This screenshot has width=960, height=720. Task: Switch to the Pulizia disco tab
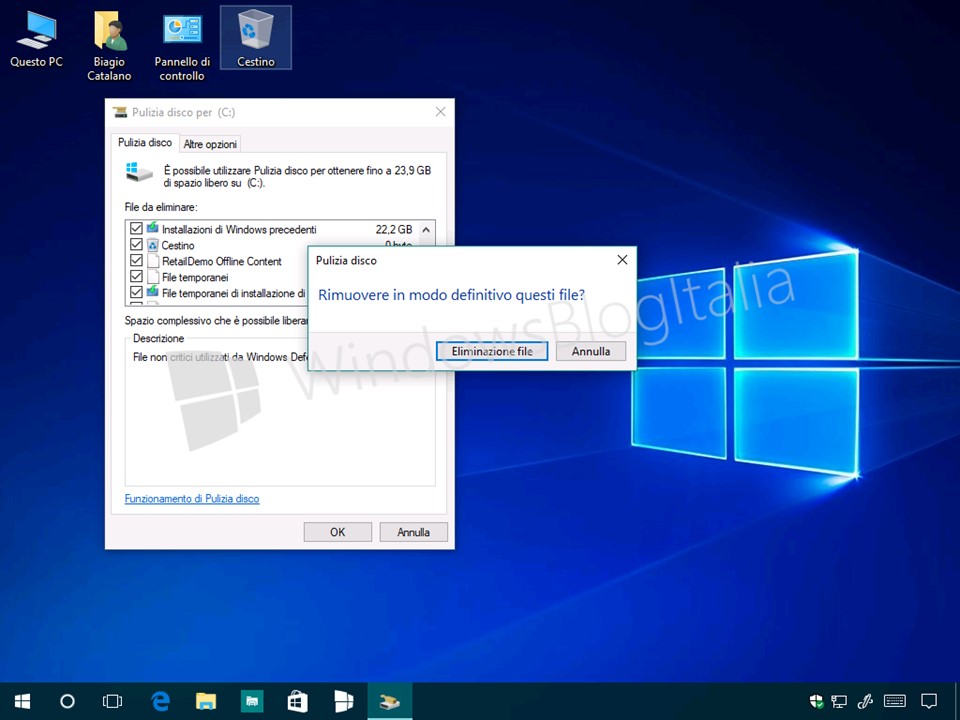coord(145,143)
